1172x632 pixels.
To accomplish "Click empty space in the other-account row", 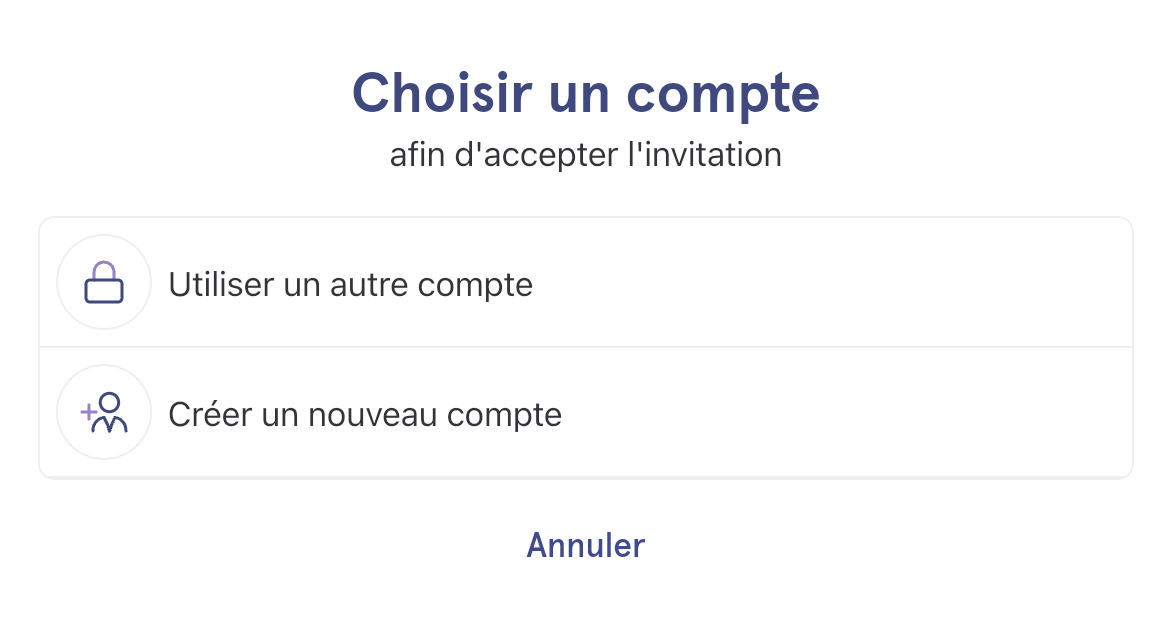I will [830, 282].
